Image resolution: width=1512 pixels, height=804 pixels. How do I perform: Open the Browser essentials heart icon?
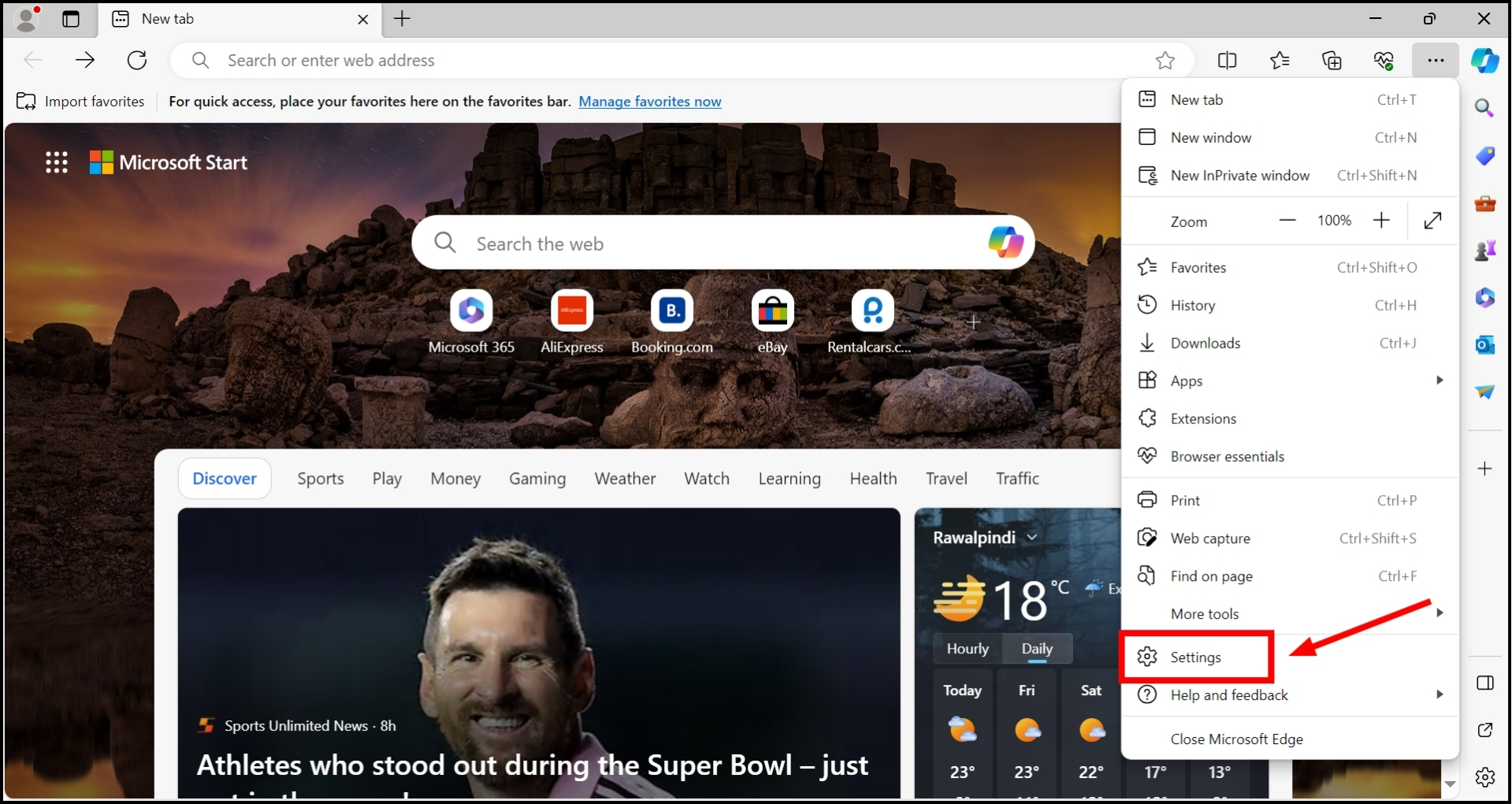click(x=1384, y=60)
